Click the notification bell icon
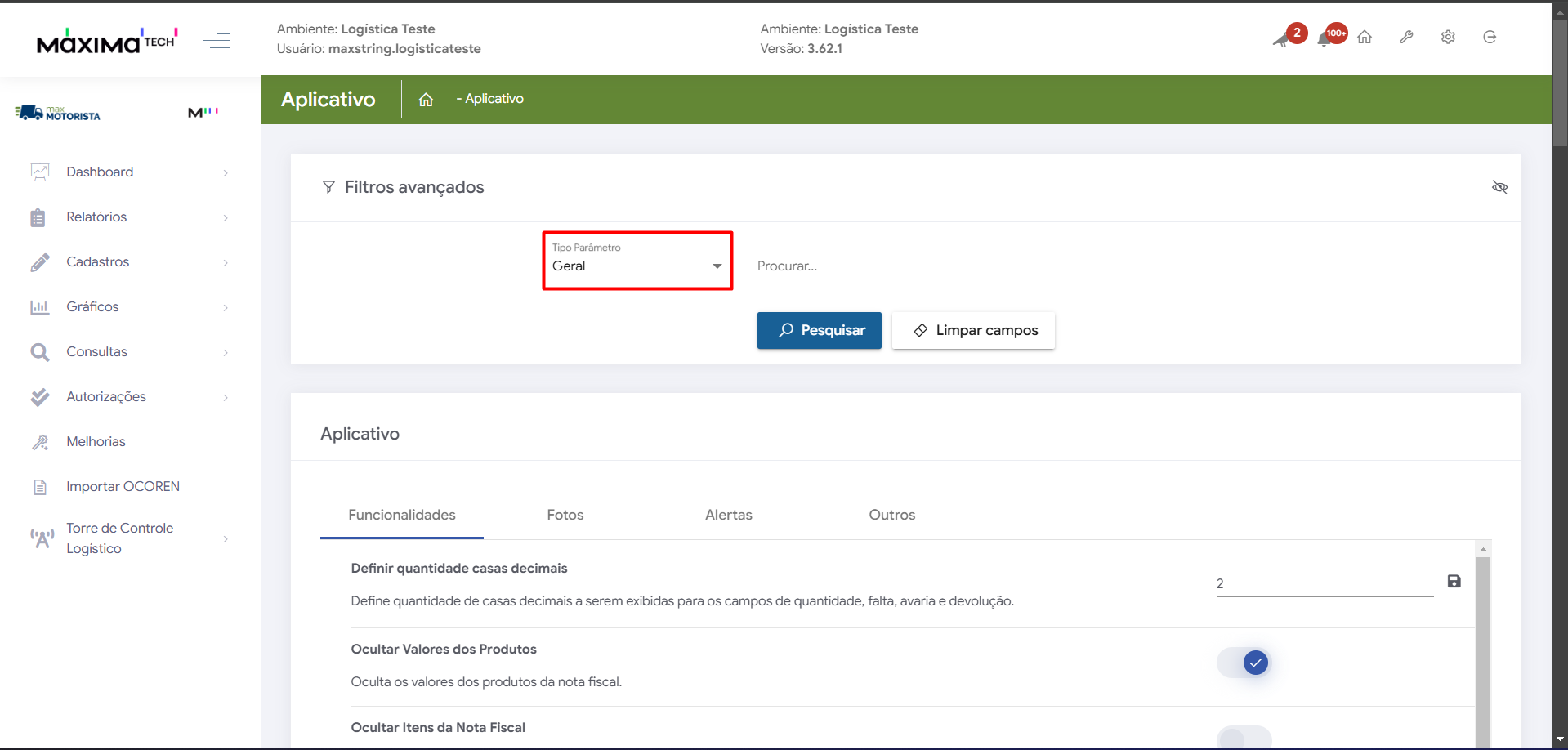Image resolution: width=1568 pixels, height=750 pixels. click(1325, 39)
